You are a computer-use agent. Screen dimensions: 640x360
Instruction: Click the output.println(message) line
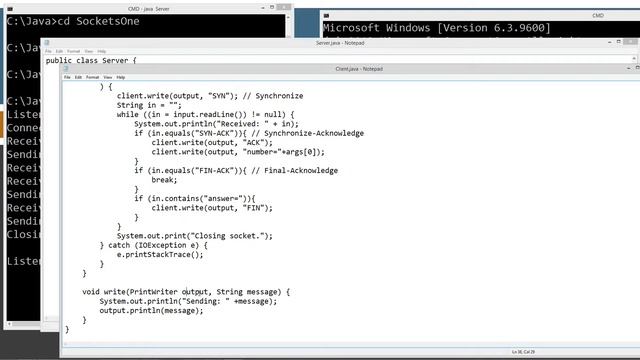click(151, 311)
